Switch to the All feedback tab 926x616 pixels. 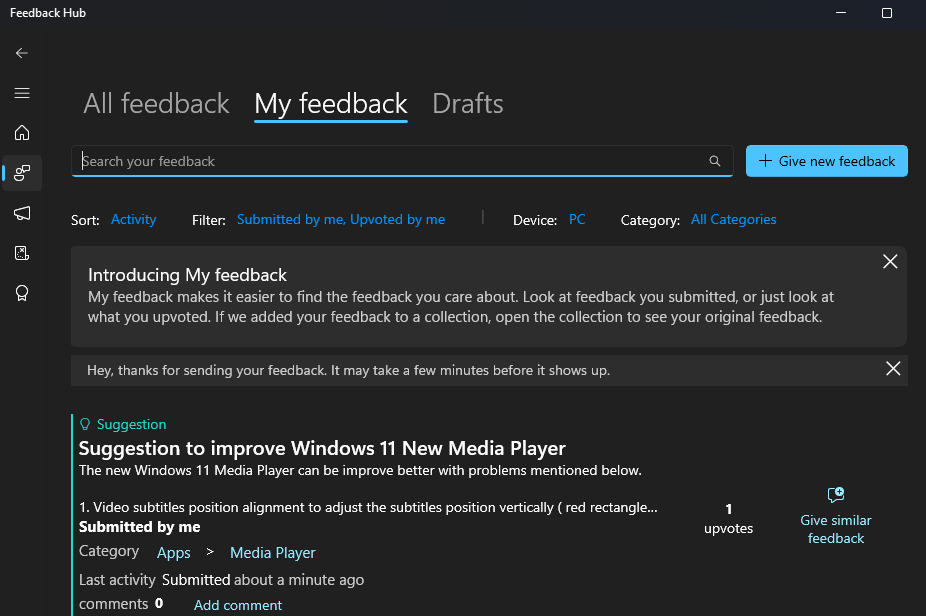coord(156,104)
